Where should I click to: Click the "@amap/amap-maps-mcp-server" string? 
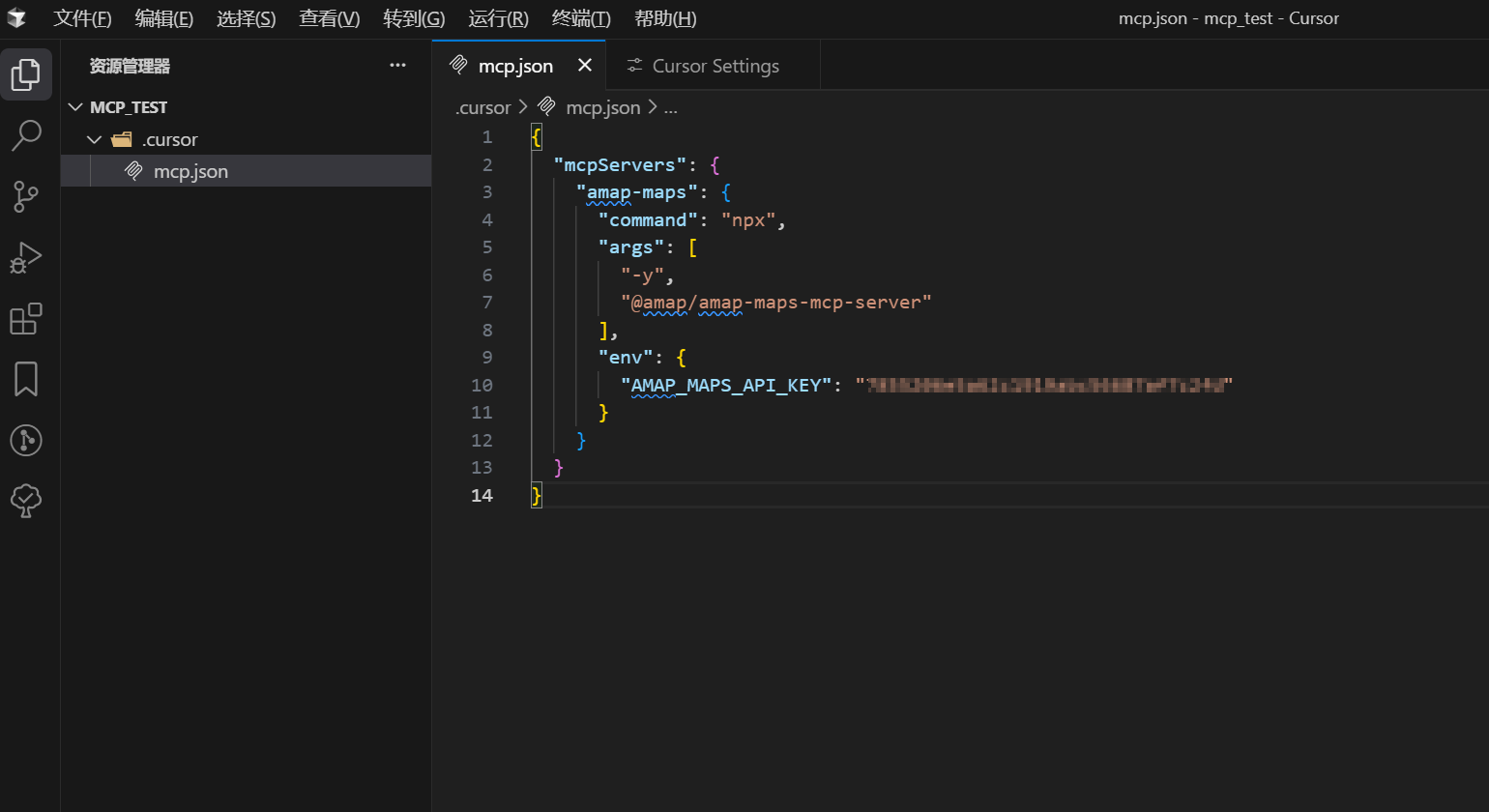point(776,303)
